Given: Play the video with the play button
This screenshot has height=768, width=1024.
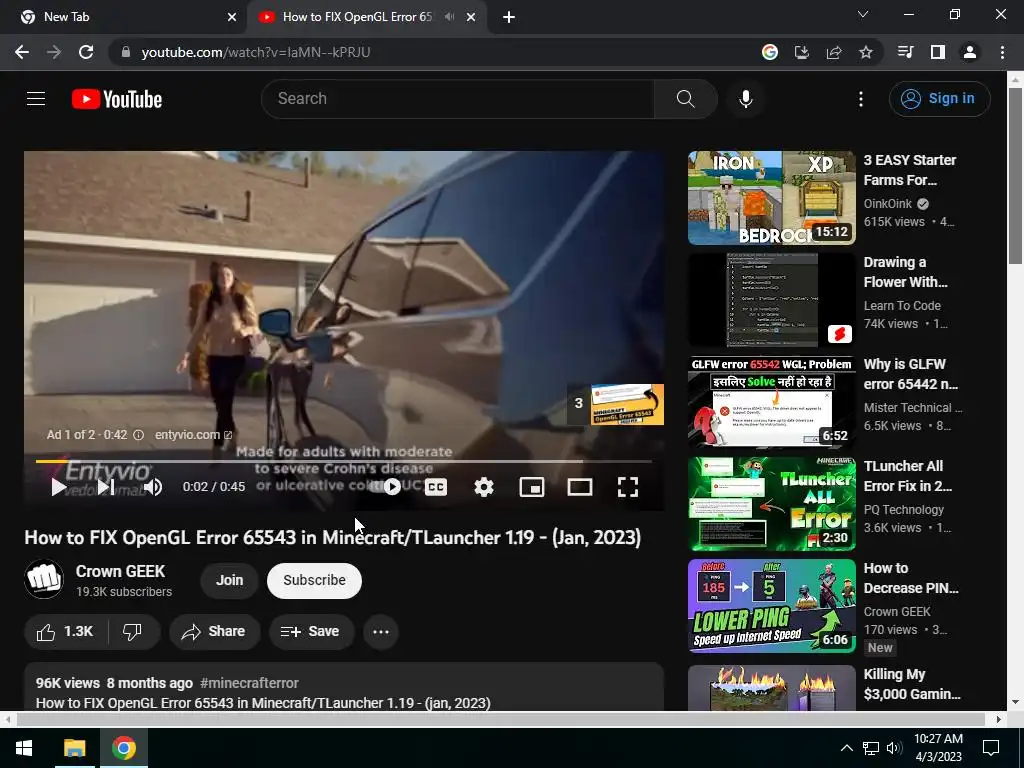Looking at the screenshot, I should (x=58, y=487).
